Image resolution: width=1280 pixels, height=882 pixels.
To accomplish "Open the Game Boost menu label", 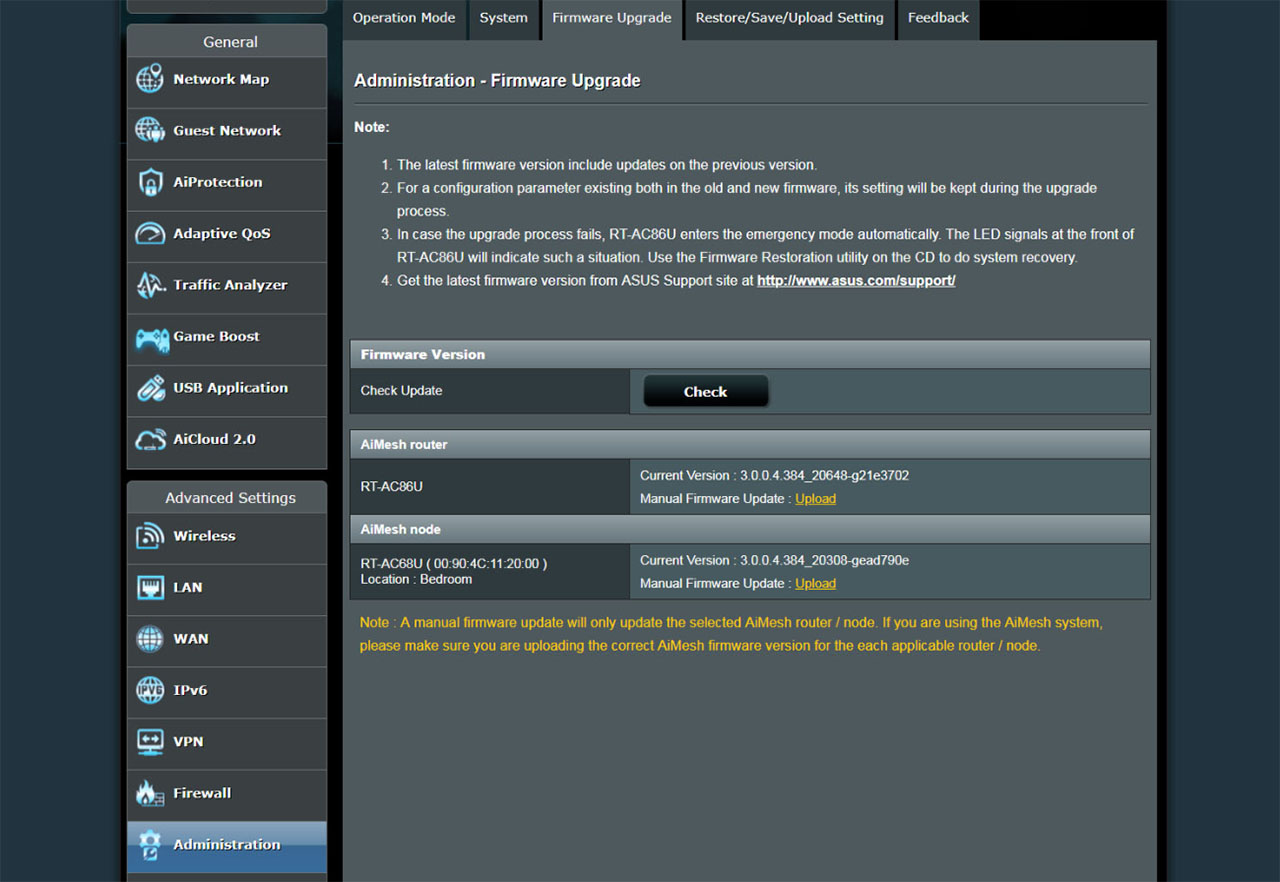I will 216,337.
